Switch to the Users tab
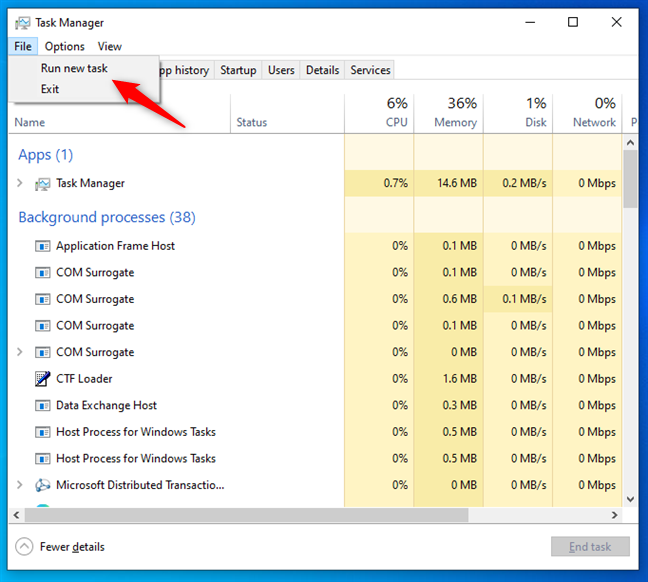This screenshot has width=648, height=582. coord(281,70)
